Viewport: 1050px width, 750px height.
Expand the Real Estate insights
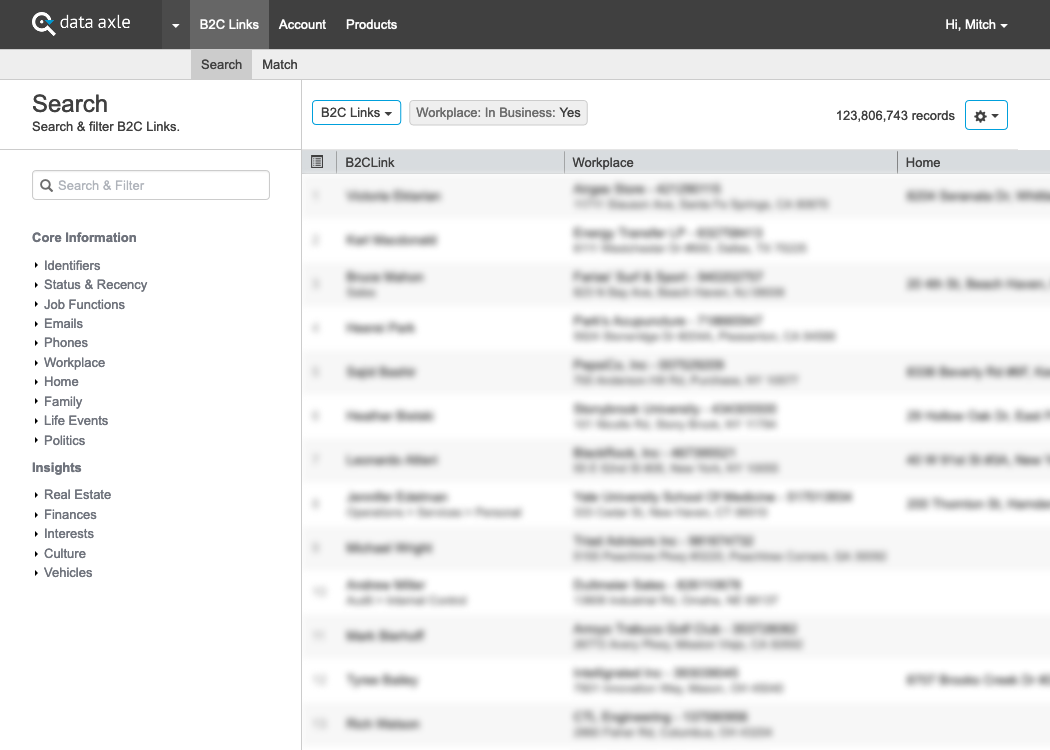pos(77,495)
